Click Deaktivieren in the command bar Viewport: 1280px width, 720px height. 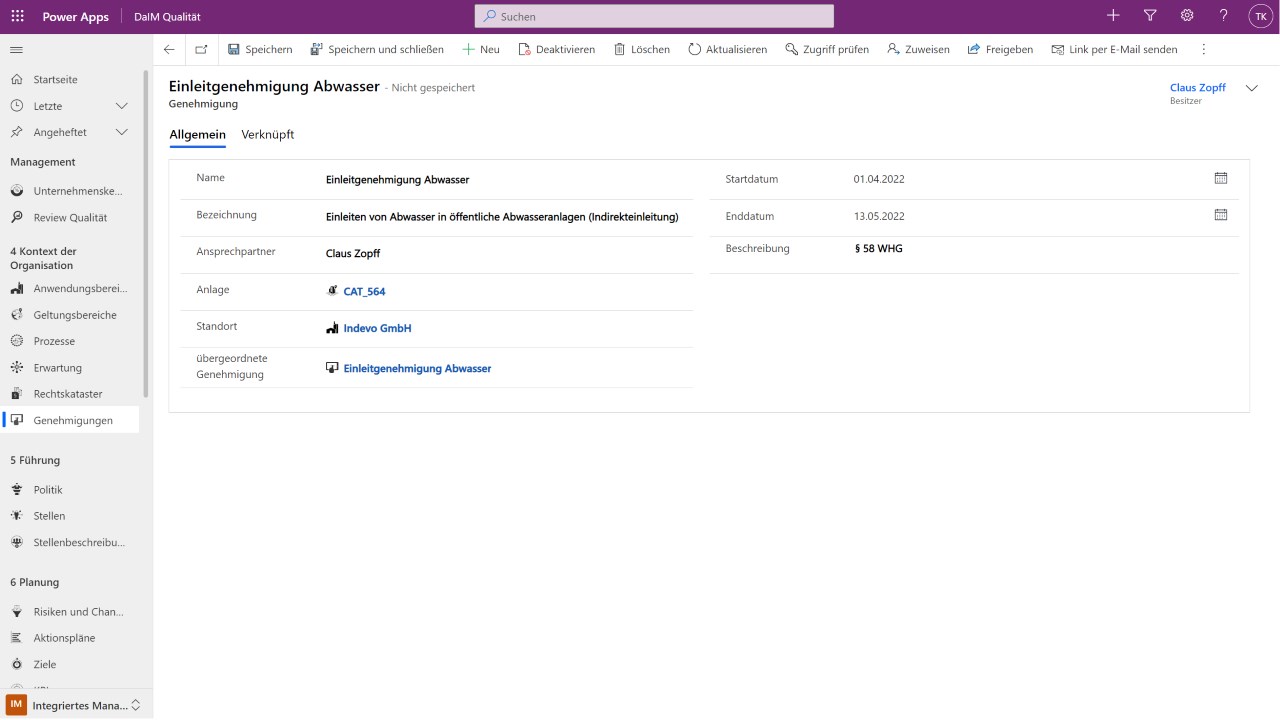[x=556, y=49]
